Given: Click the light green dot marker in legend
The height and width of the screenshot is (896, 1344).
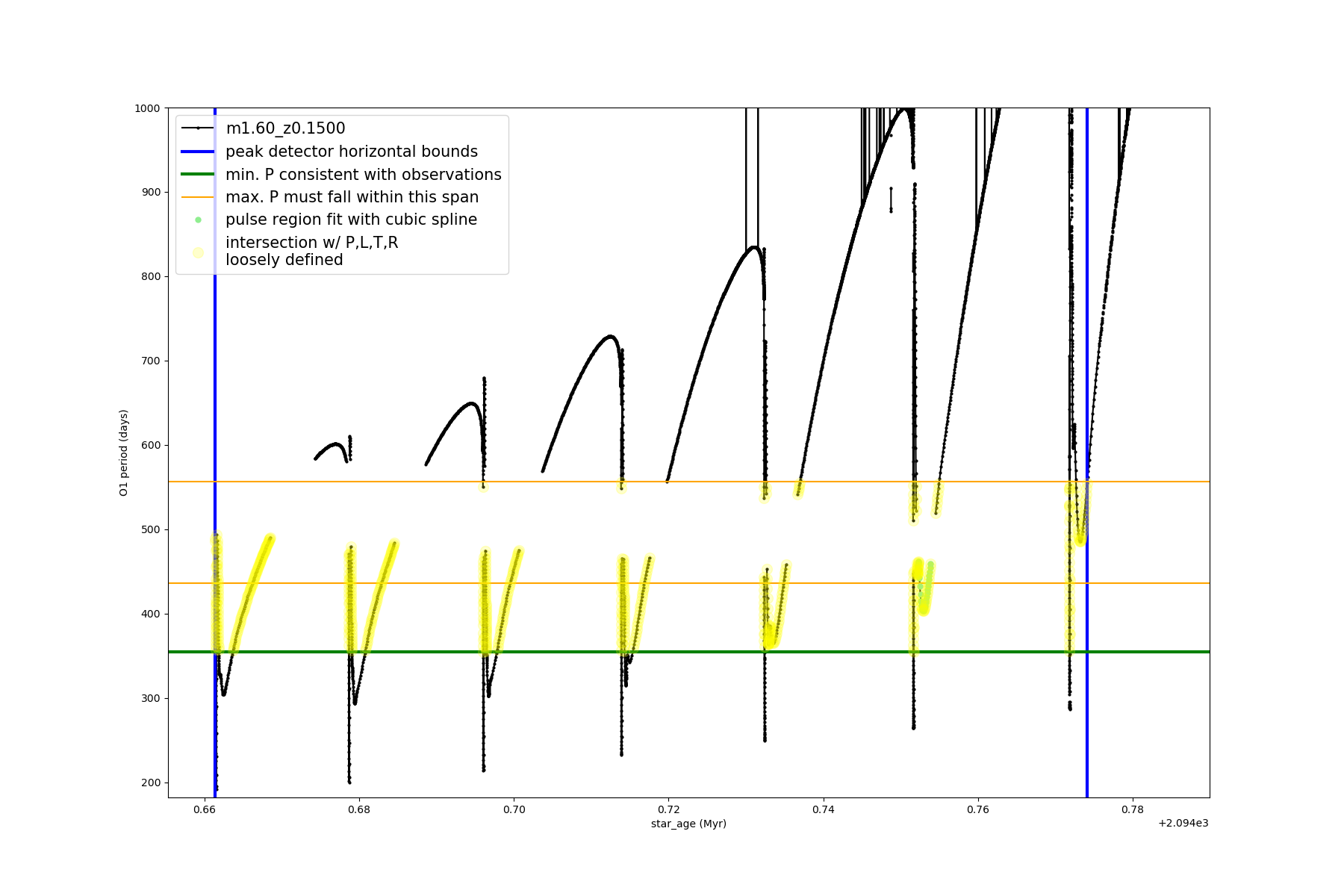Looking at the screenshot, I should 198,220.
